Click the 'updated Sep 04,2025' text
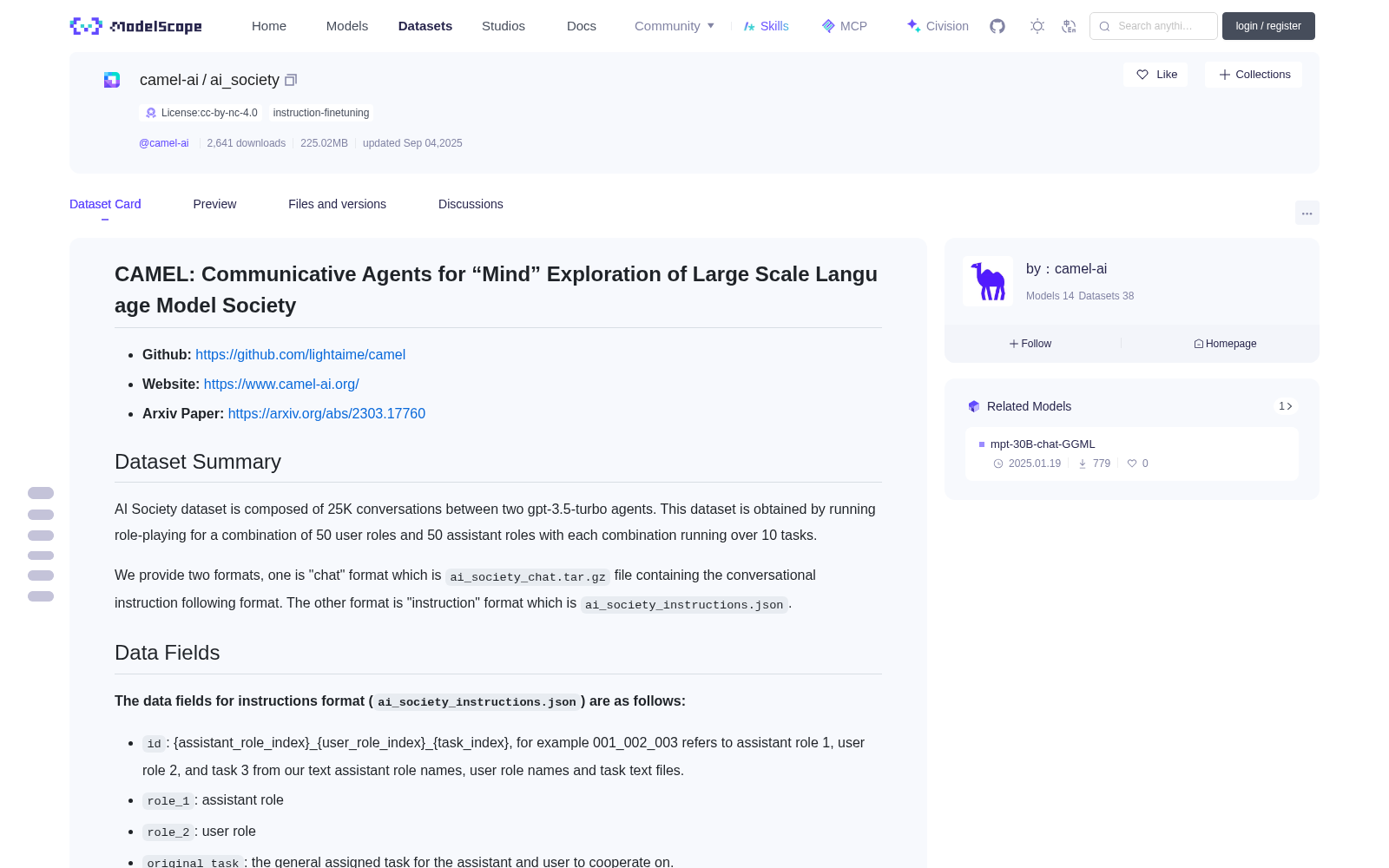Screen dimensions: 1389x868 [412, 143]
